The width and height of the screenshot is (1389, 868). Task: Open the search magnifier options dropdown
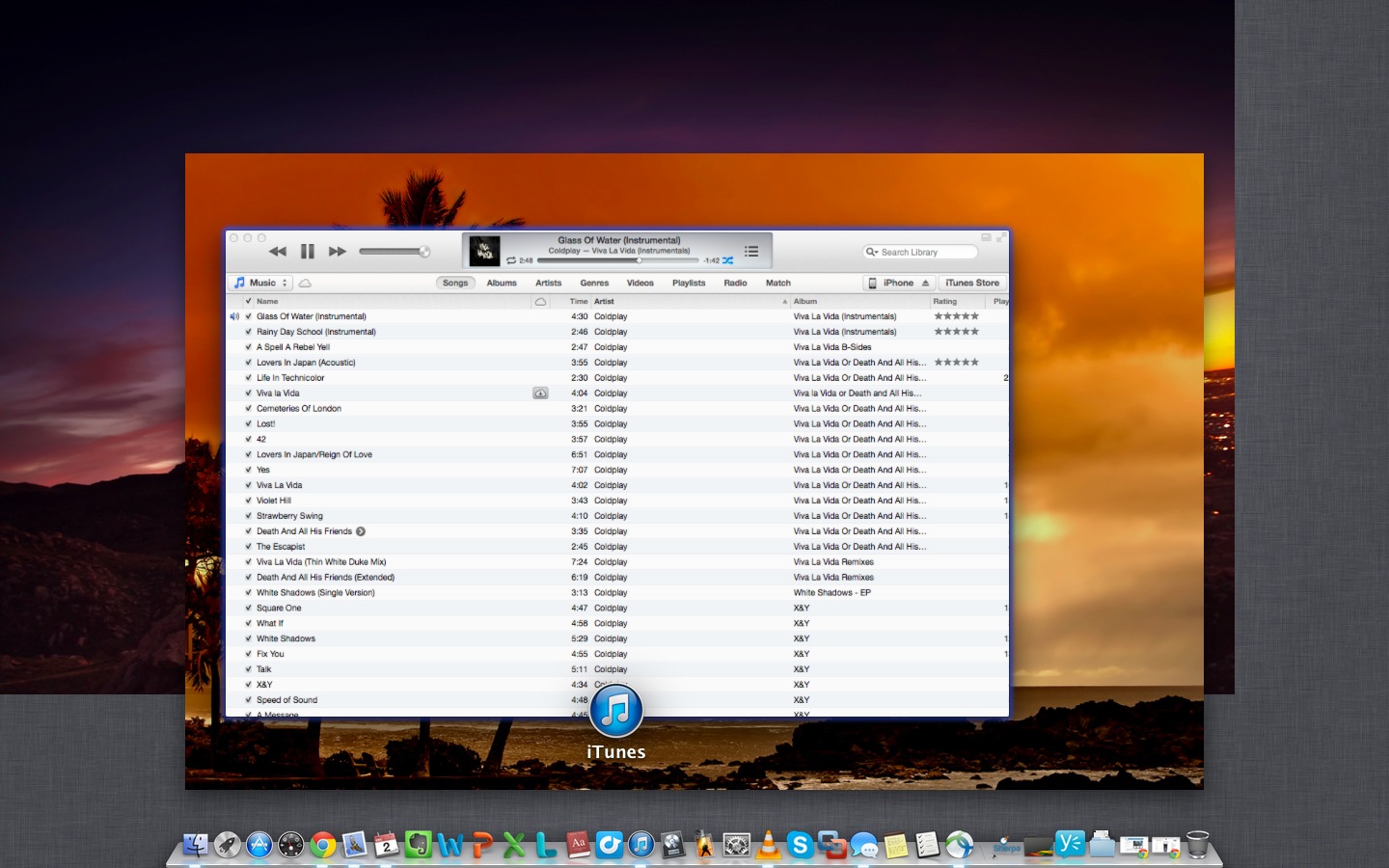[872, 253]
